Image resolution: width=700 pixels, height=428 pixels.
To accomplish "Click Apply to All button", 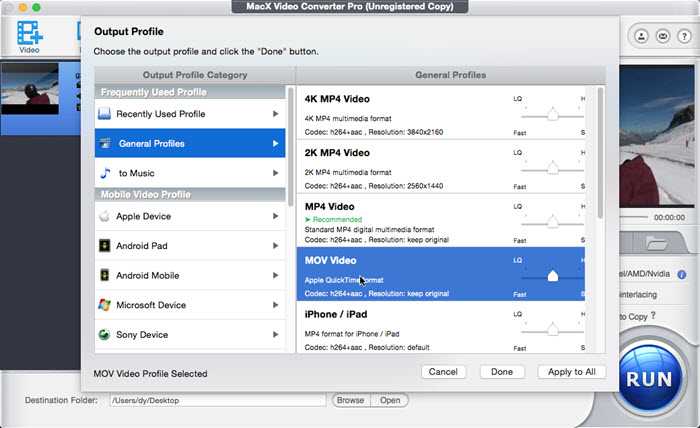I will (x=571, y=372).
